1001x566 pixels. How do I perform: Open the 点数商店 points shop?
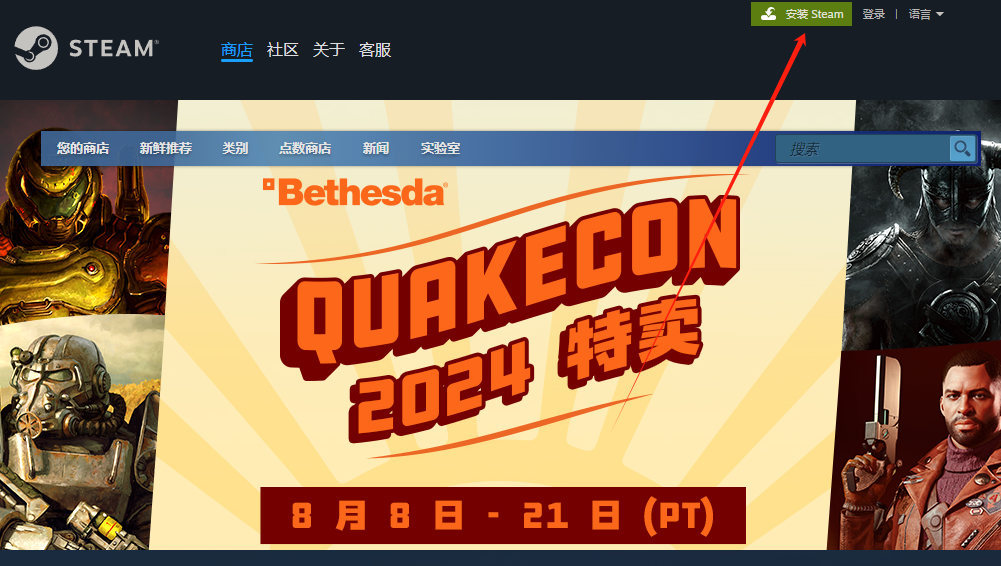point(305,148)
